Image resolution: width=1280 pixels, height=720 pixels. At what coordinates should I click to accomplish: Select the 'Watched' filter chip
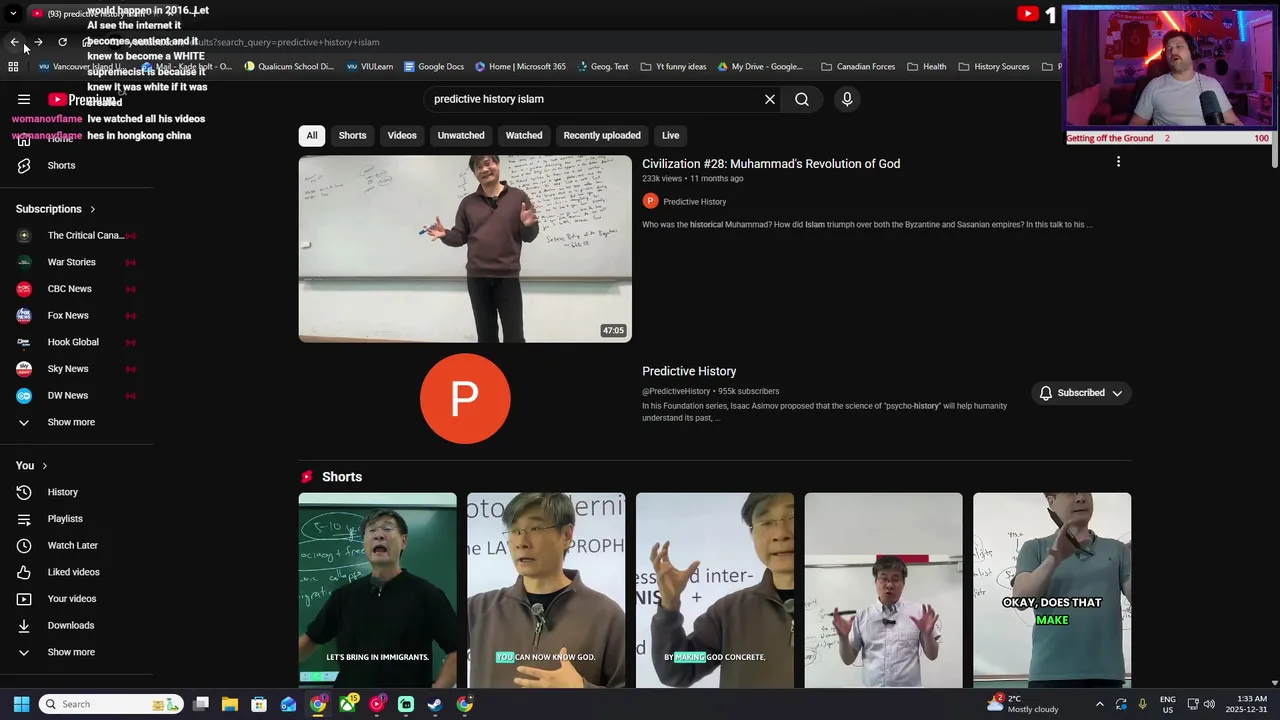coord(524,135)
